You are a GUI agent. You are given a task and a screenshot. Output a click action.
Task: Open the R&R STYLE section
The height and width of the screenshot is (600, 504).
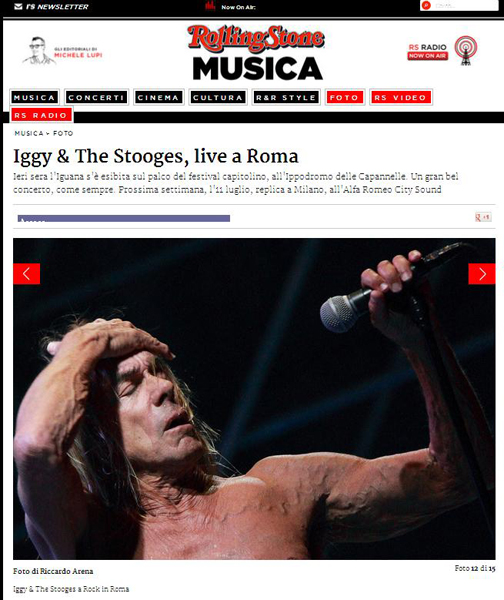(286, 98)
